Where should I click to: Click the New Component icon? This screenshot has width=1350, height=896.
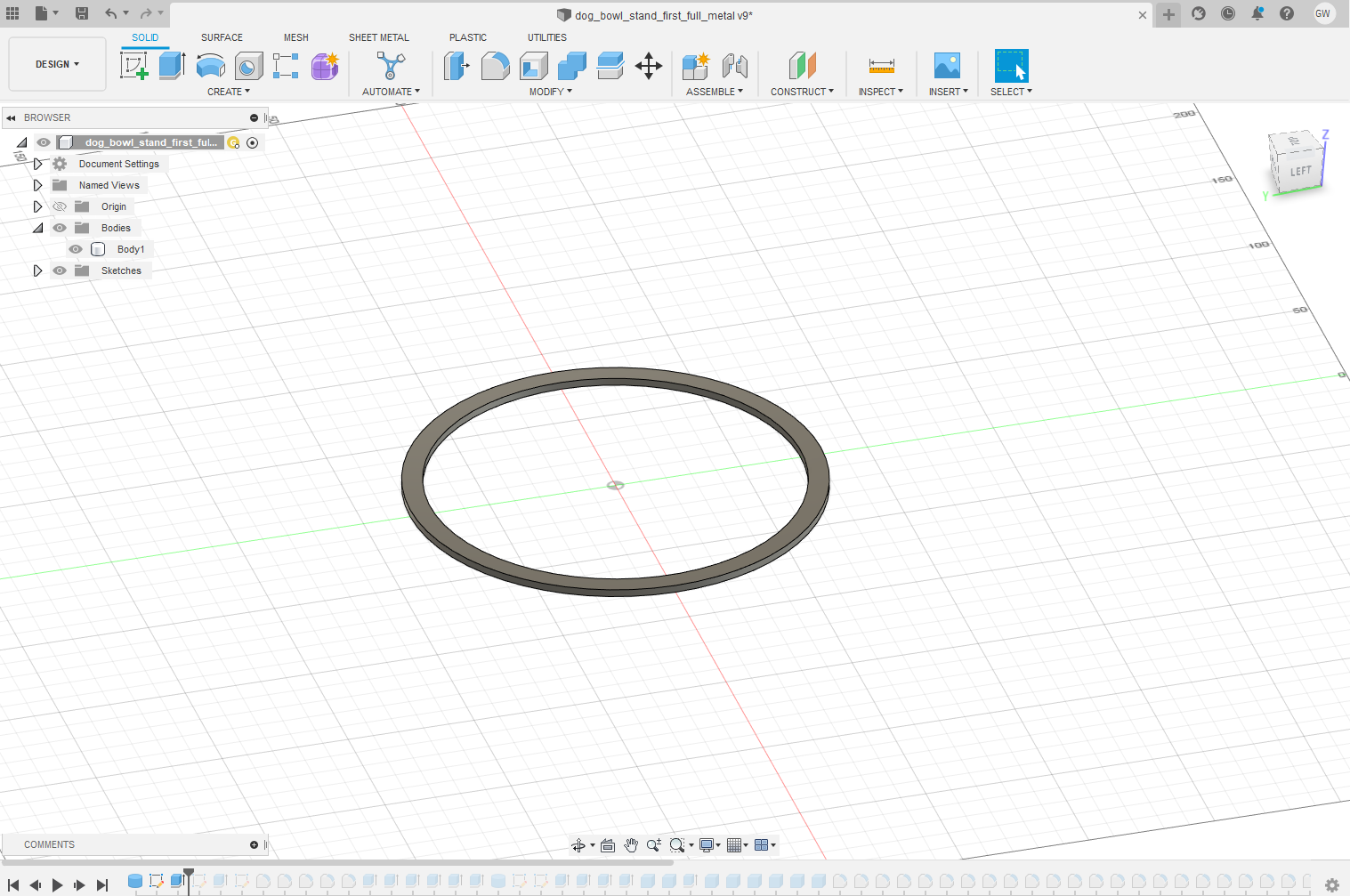point(696,66)
